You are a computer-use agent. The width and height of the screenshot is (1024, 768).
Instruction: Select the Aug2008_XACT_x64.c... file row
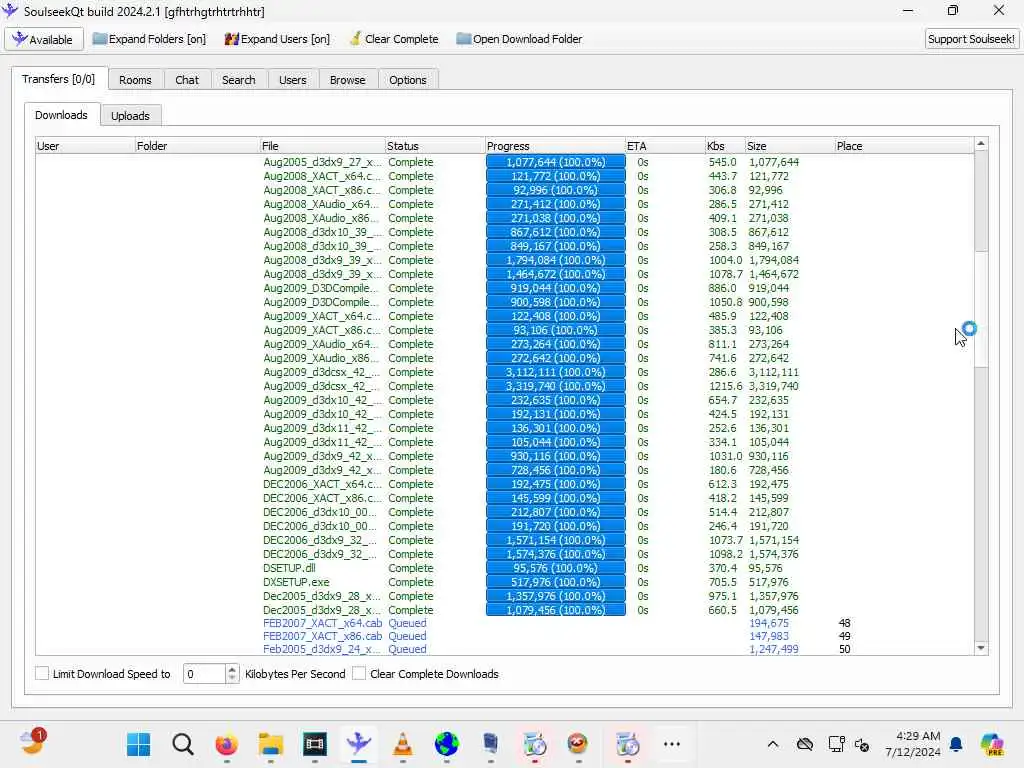(x=504, y=176)
